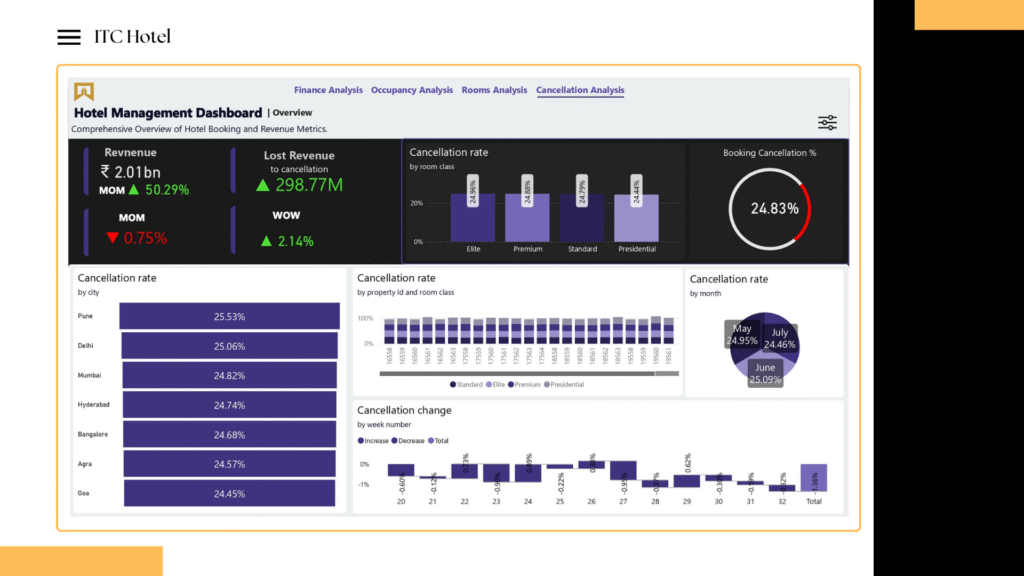
Task: Select the June pie slice
Action: pos(764,371)
